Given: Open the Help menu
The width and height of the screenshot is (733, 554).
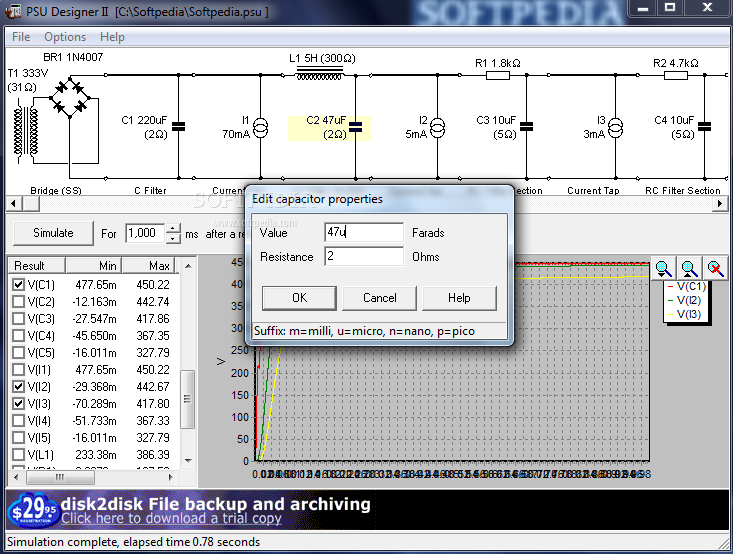Looking at the screenshot, I should click(x=112, y=37).
